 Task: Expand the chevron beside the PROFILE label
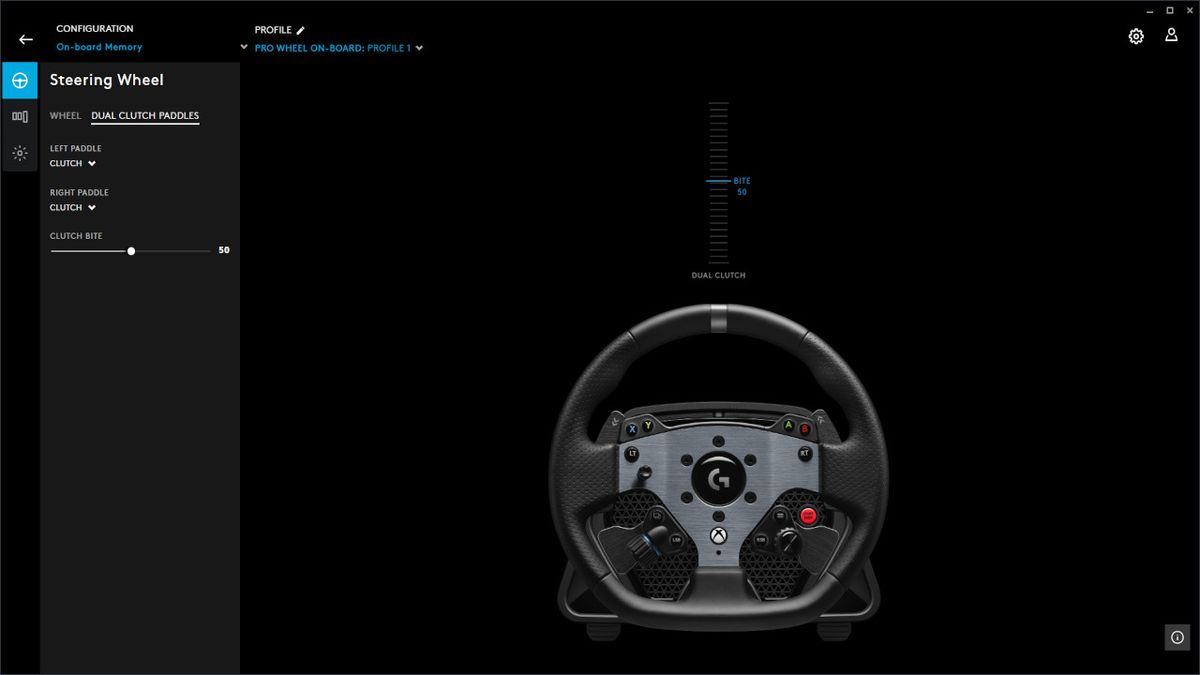coord(243,47)
